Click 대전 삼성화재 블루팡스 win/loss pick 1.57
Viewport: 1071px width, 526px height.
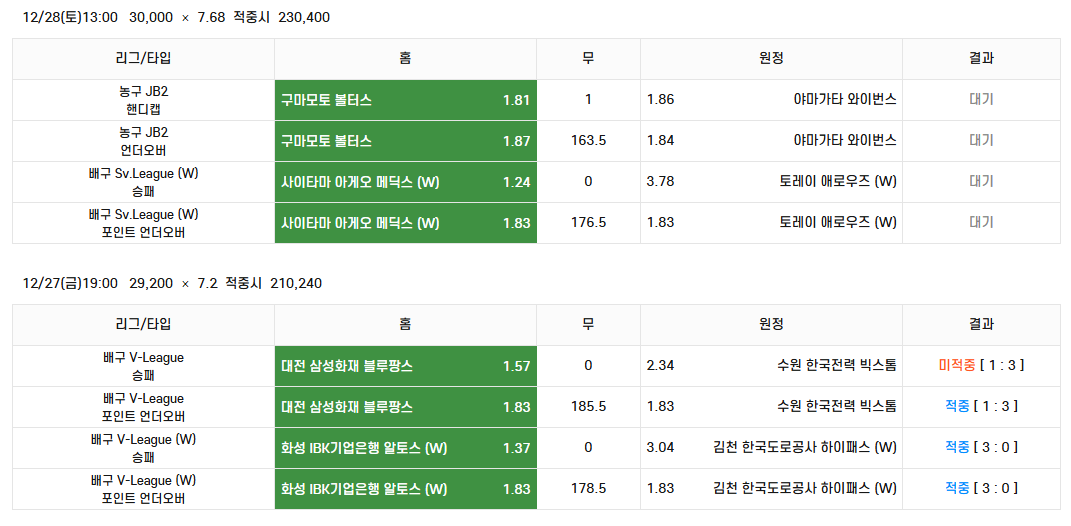point(406,366)
